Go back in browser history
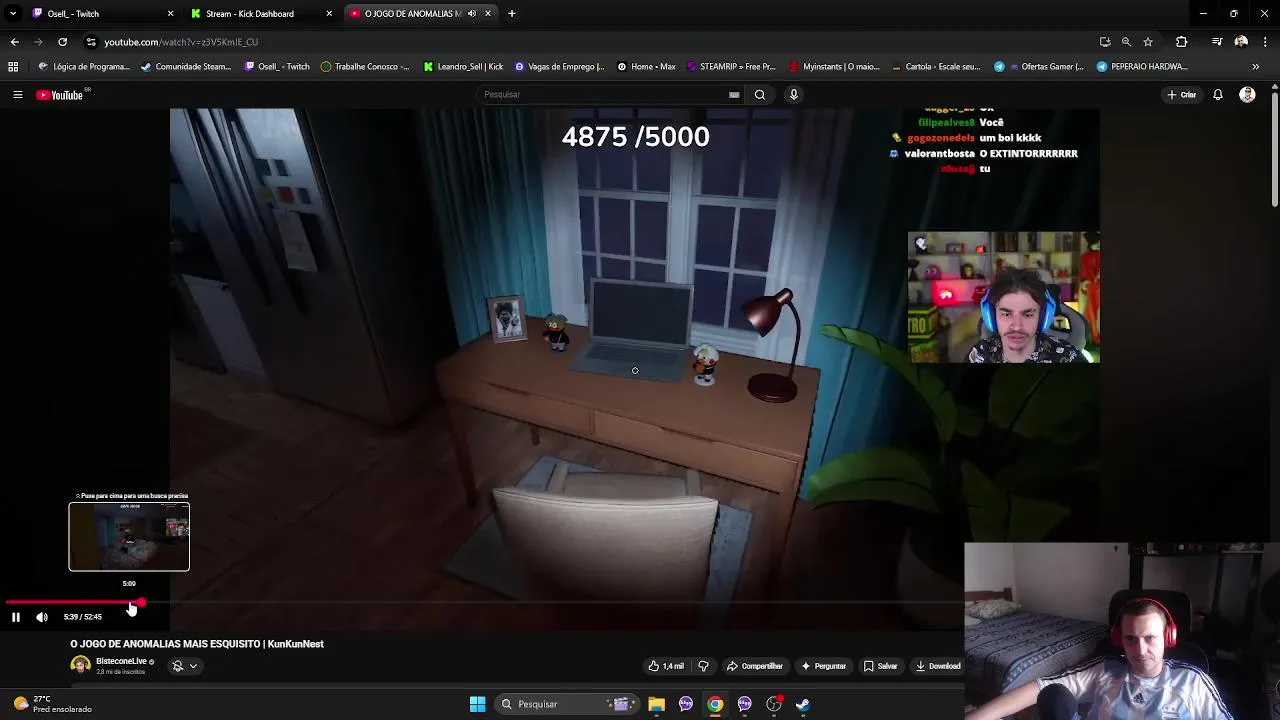 14,42
